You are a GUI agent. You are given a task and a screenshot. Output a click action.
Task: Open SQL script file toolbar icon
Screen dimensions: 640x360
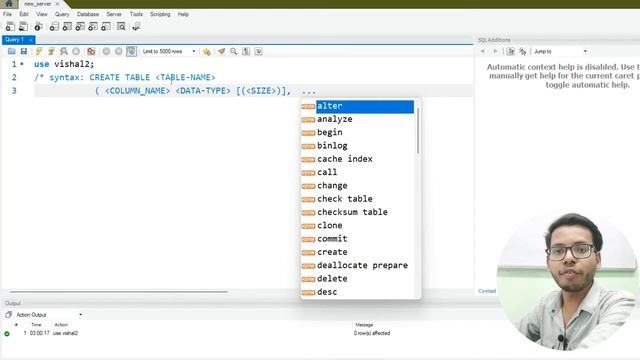click(24, 27)
